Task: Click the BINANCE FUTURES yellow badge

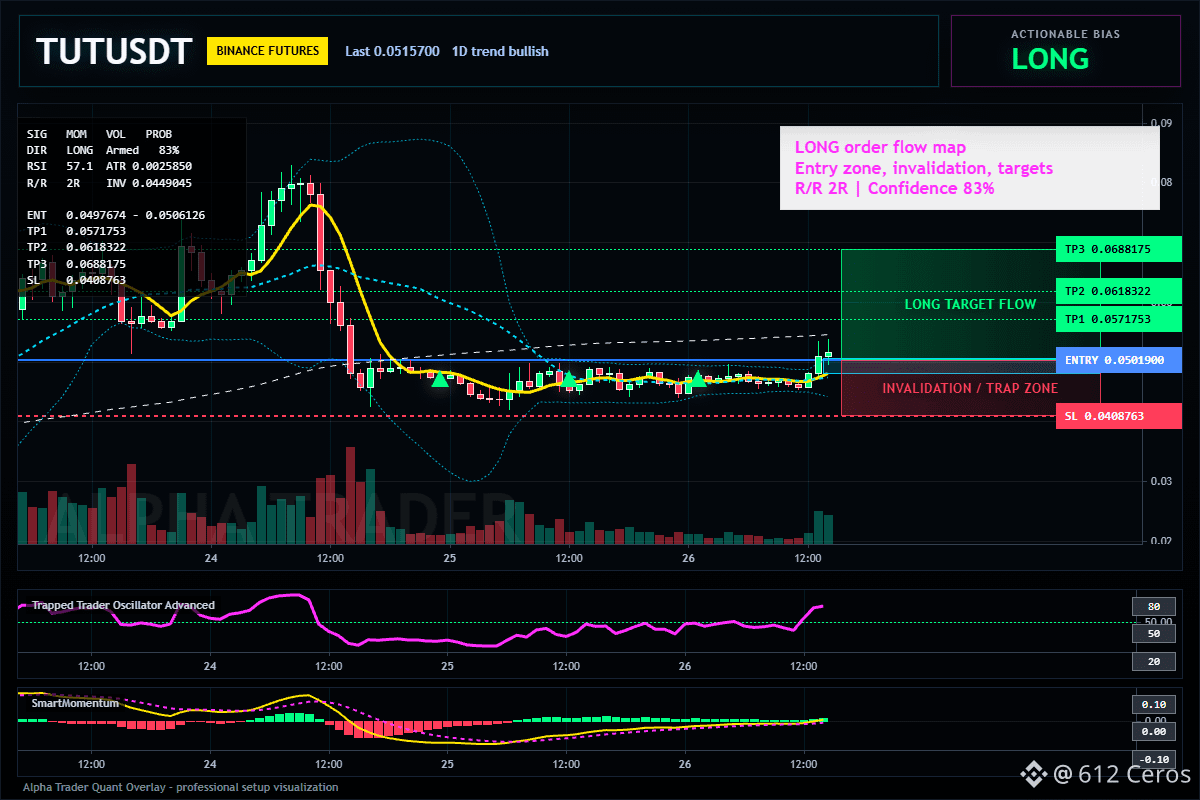Action: (267, 50)
